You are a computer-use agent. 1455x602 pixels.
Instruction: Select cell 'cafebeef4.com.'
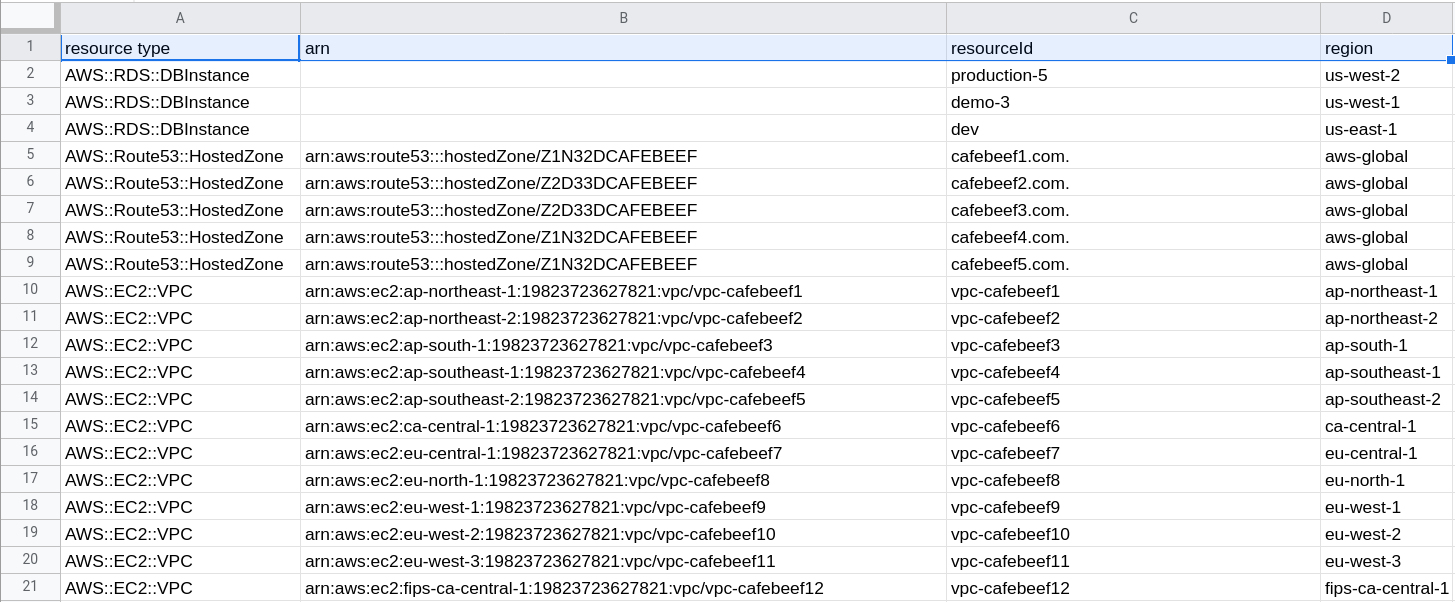(1133, 236)
